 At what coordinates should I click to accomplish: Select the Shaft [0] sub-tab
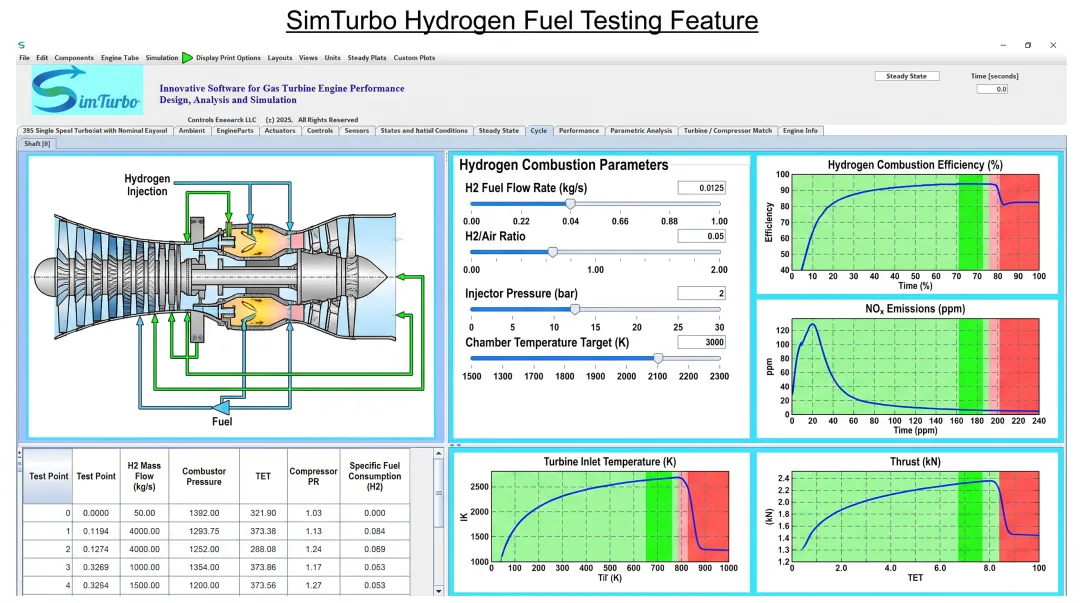[x=37, y=144]
